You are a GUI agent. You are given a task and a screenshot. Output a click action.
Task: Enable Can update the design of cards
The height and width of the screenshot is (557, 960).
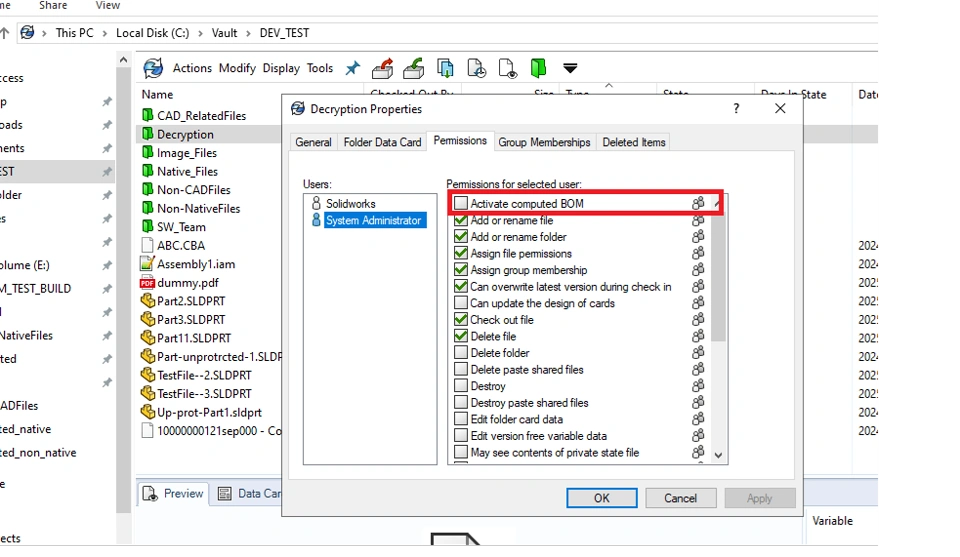tap(461, 302)
